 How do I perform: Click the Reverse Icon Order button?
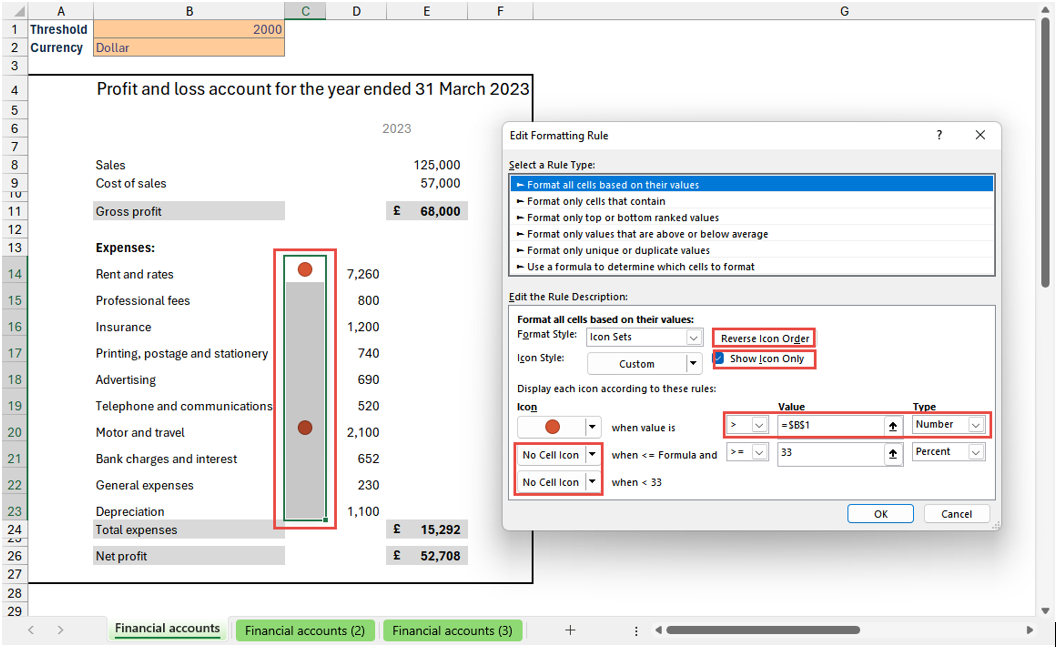point(763,338)
